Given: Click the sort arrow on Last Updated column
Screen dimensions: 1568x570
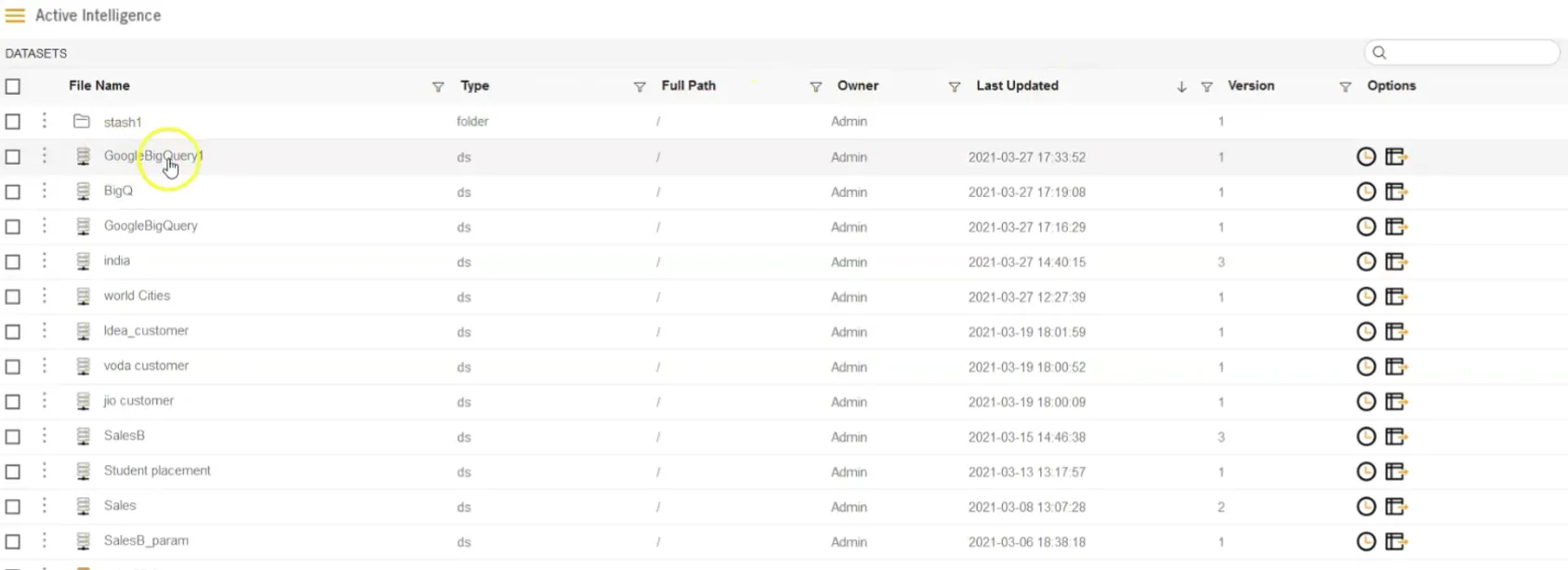Looking at the screenshot, I should pyautogui.click(x=1181, y=86).
